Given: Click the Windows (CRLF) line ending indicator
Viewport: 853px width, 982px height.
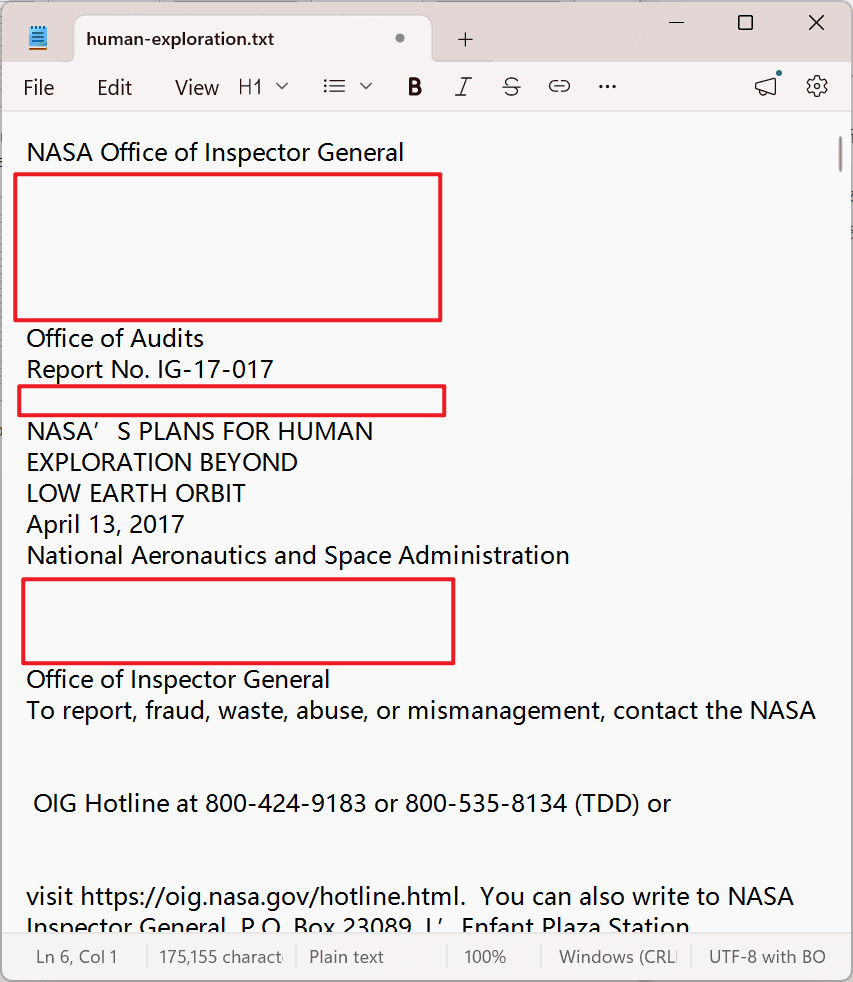Looking at the screenshot, I should [618, 957].
